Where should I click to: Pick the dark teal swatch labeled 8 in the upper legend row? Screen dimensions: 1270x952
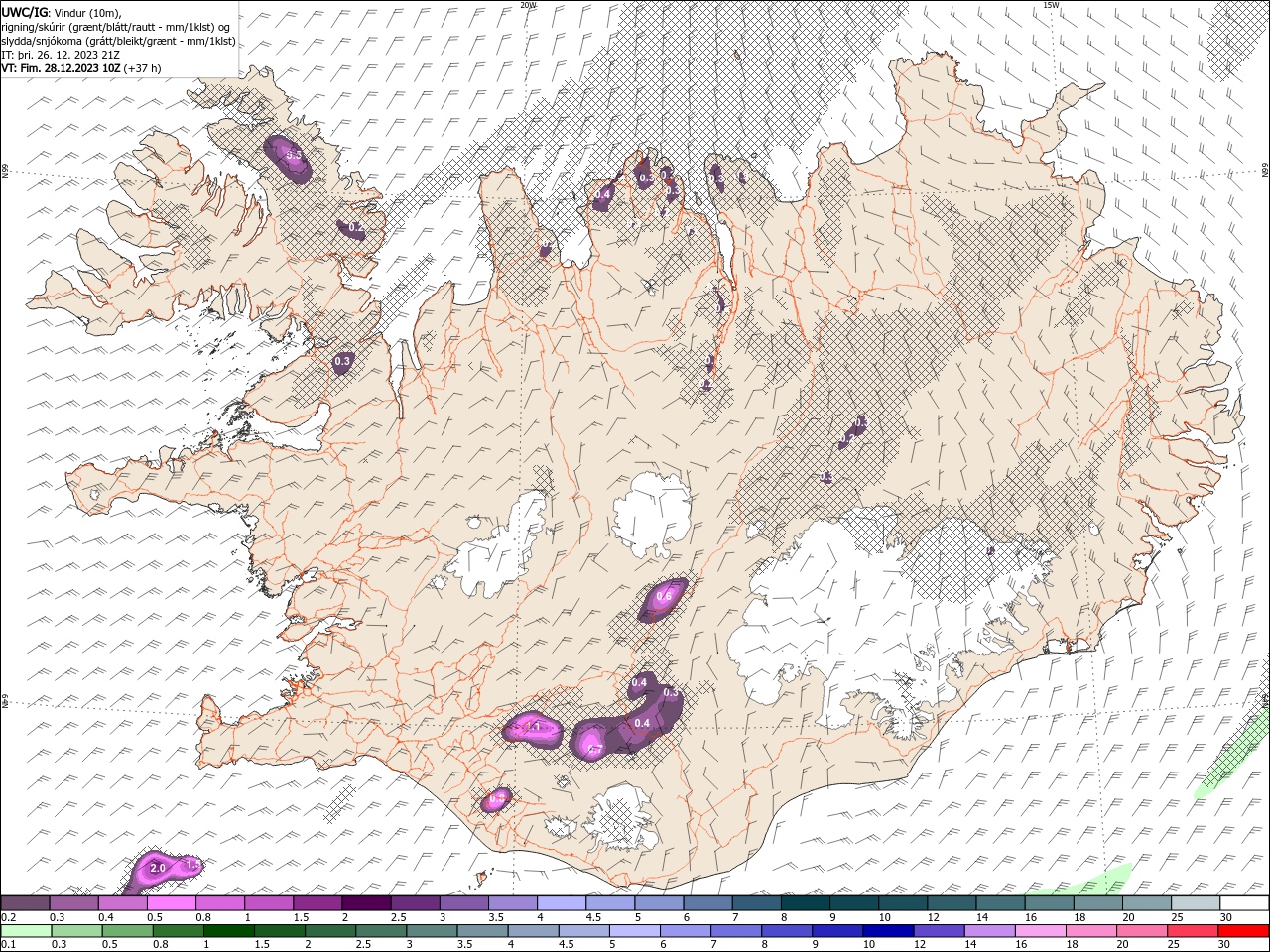pos(806,903)
